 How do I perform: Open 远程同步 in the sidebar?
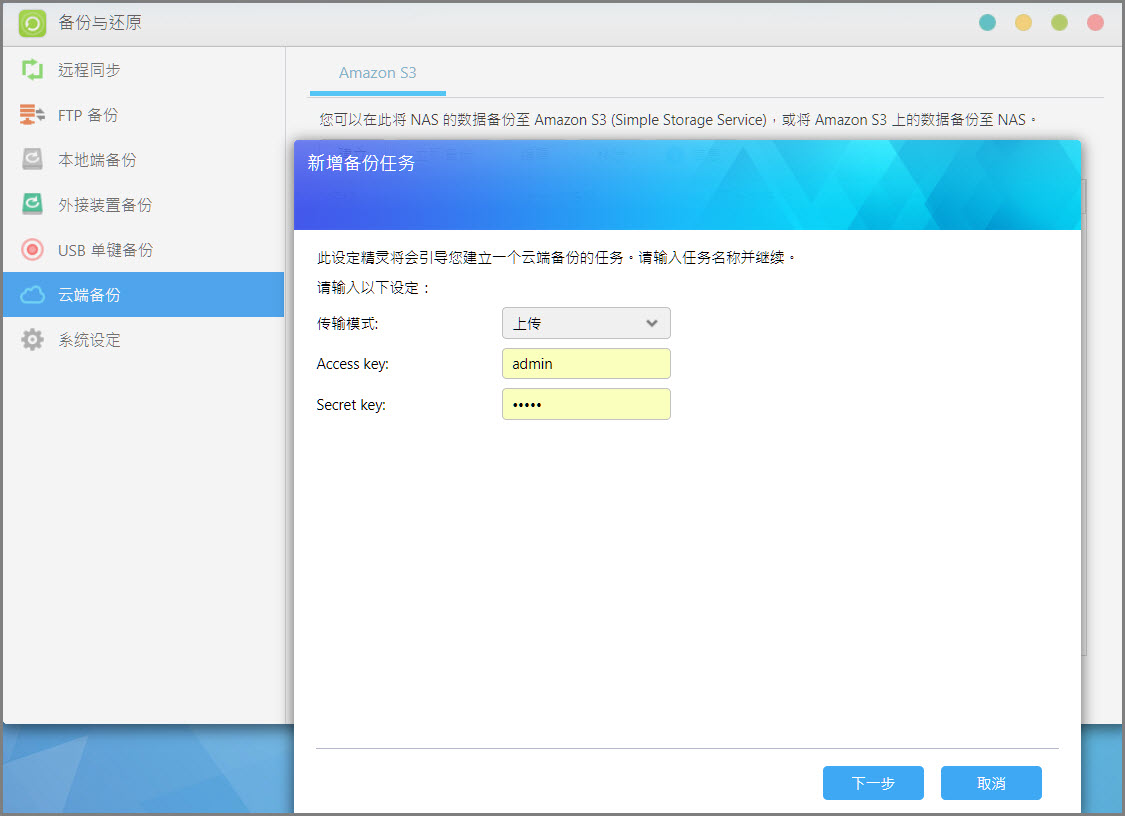pyautogui.click(x=143, y=70)
